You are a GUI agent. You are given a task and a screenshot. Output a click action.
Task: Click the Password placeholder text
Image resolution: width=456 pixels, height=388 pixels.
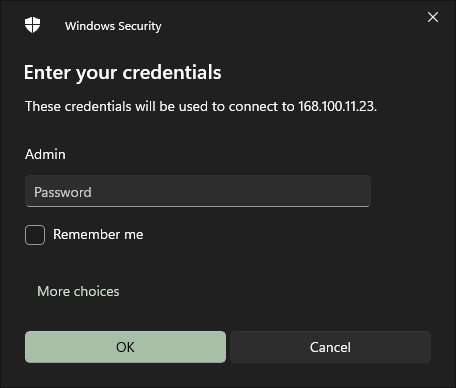pyautogui.click(x=63, y=192)
